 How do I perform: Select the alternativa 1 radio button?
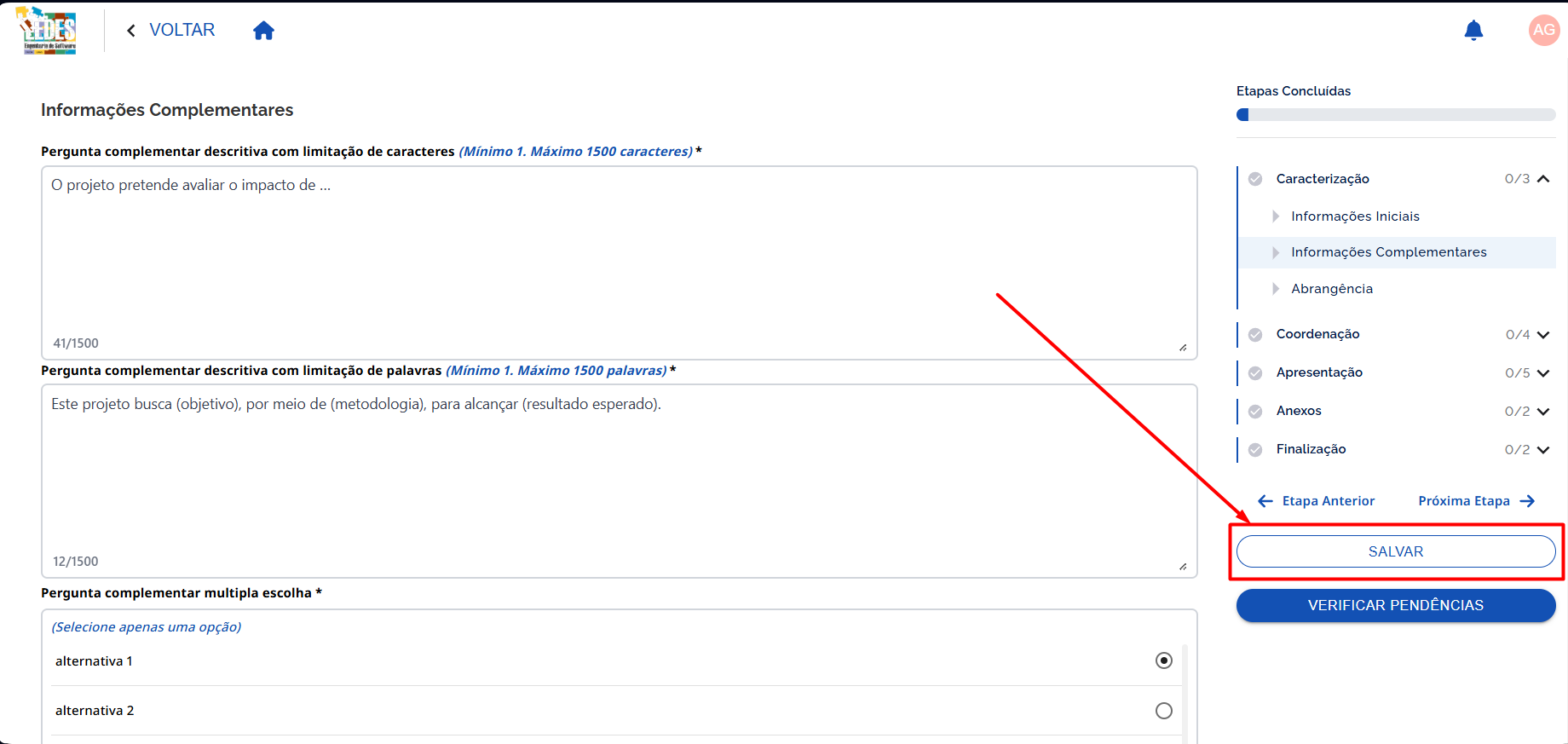click(x=1164, y=660)
